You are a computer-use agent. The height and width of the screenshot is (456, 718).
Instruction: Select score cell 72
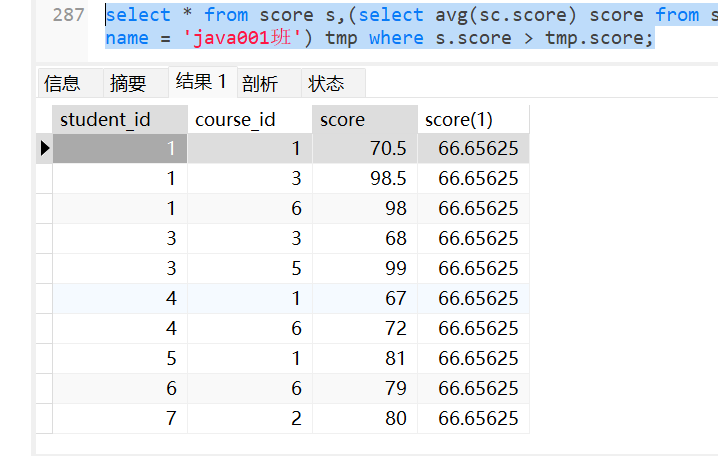pyautogui.click(x=365, y=328)
